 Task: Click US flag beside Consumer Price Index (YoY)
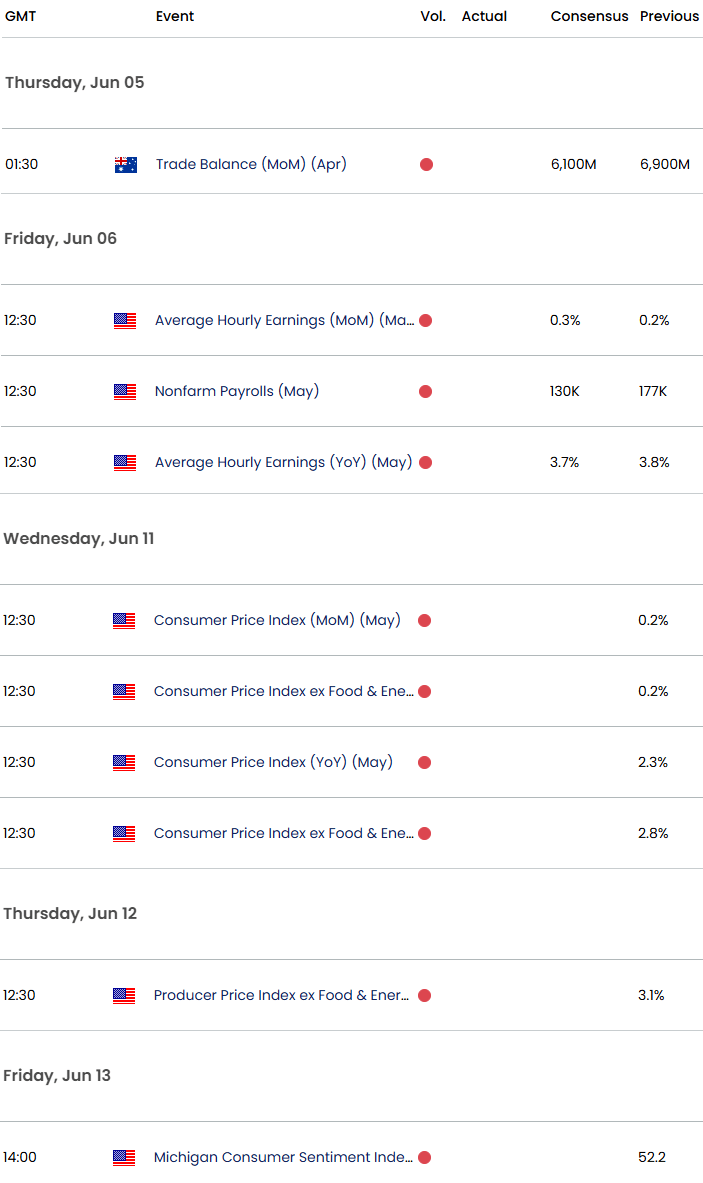point(124,763)
